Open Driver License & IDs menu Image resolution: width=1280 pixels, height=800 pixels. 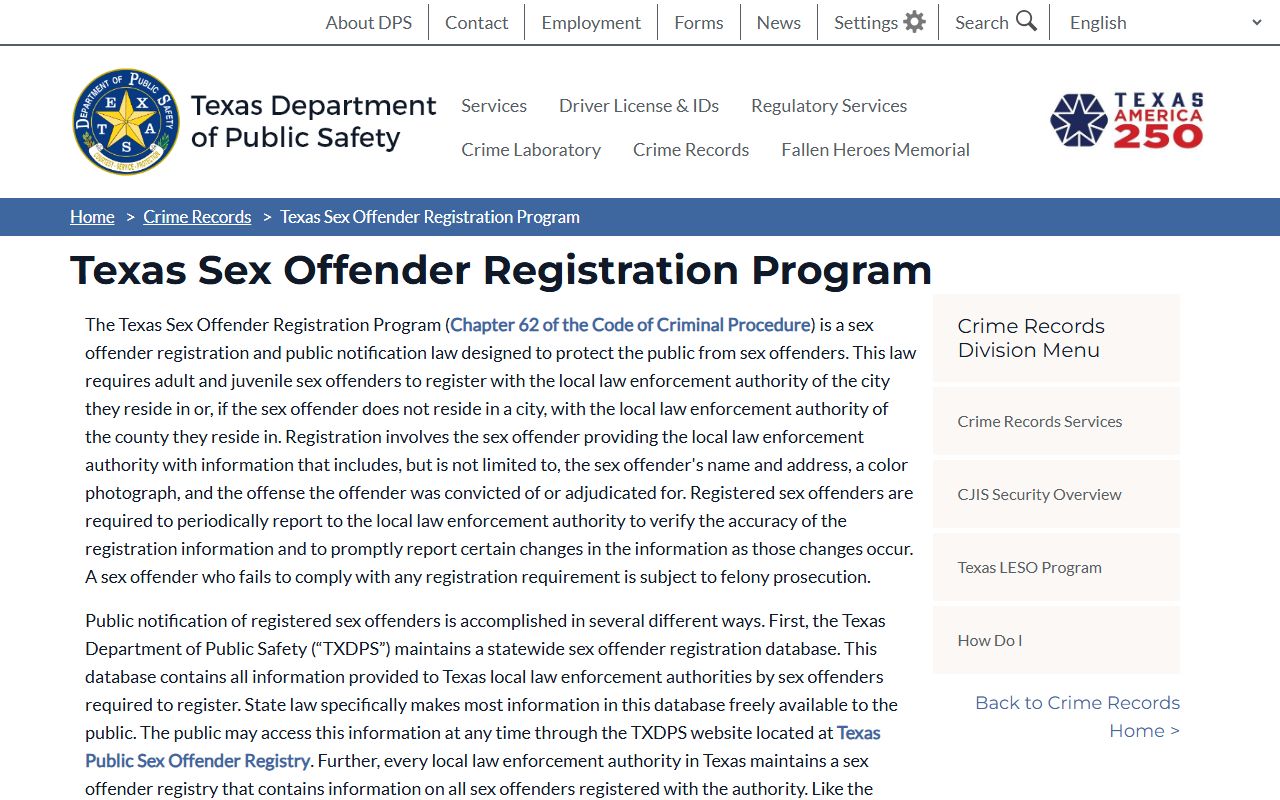pos(639,105)
